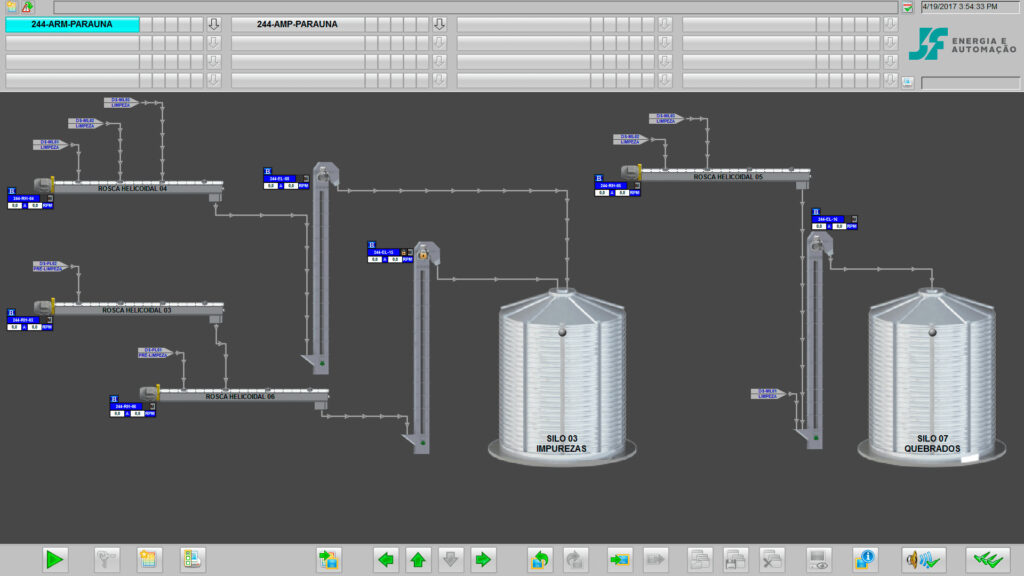
Task: Select the 244-ARM-PARAUNA area tab
Action: [72, 24]
